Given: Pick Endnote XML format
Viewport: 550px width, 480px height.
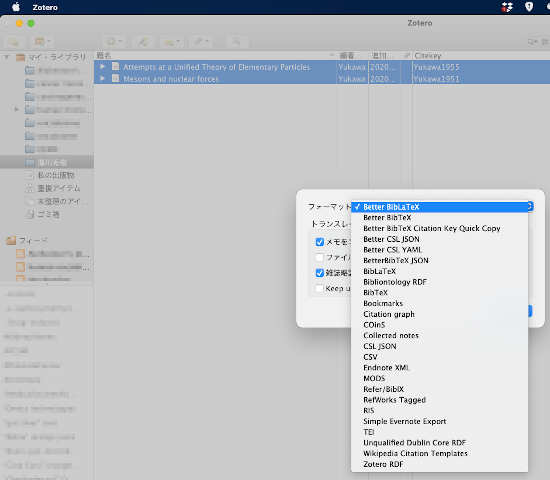Looking at the screenshot, I should pos(439,367).
